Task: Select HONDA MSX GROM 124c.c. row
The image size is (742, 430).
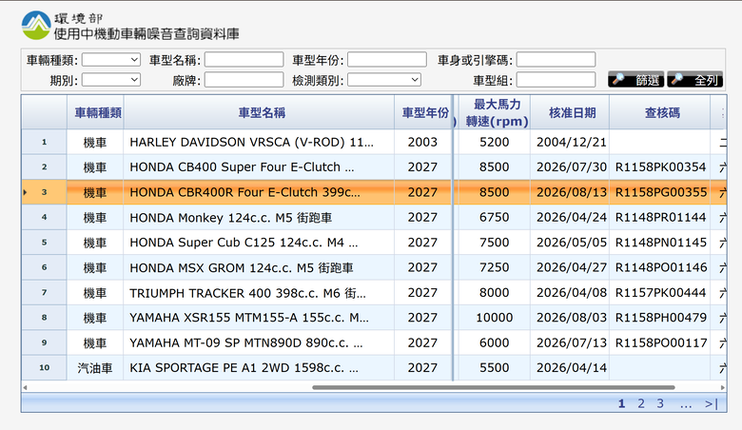Action: pos(374,267)
